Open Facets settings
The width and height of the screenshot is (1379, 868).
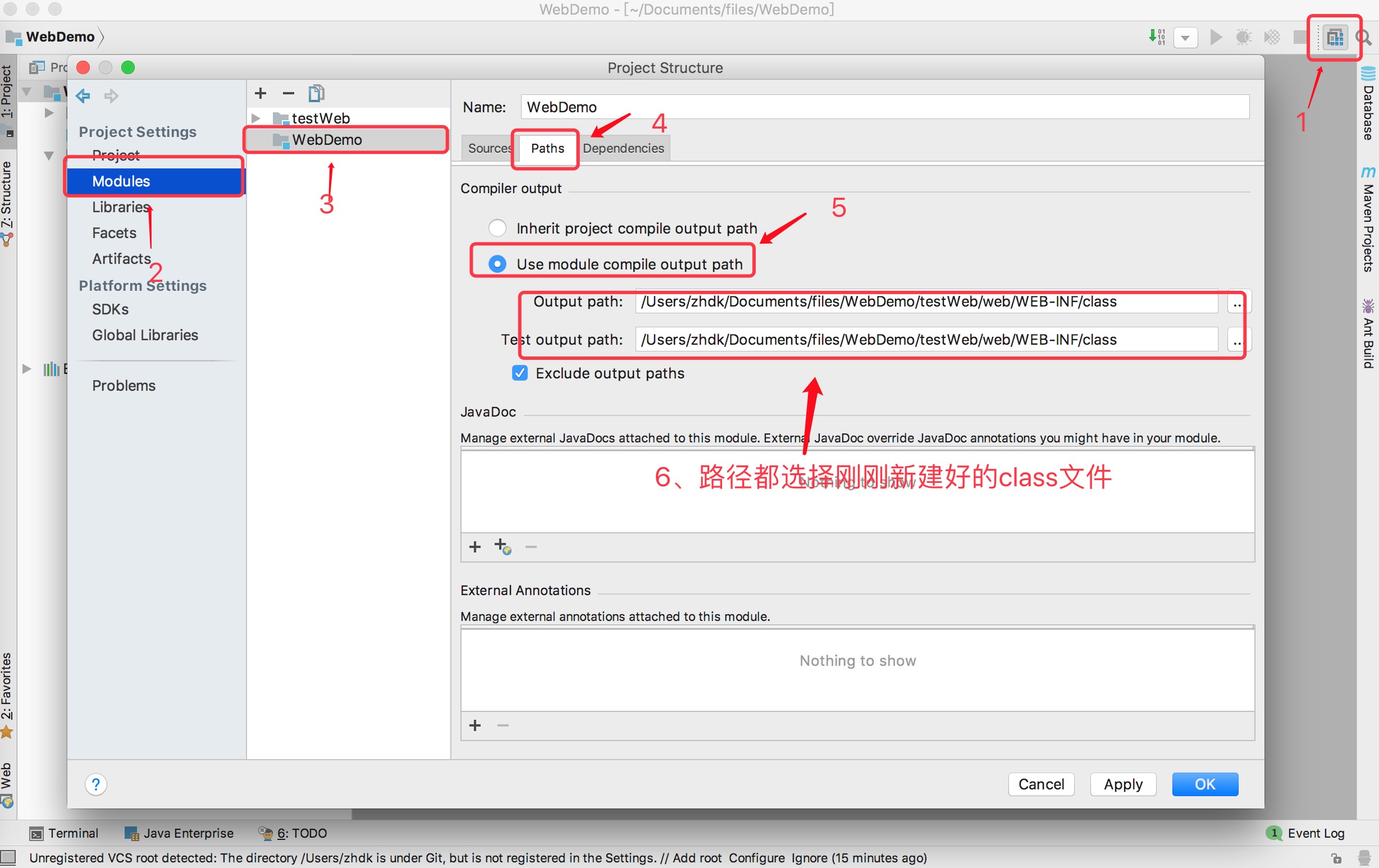[114, 232]
